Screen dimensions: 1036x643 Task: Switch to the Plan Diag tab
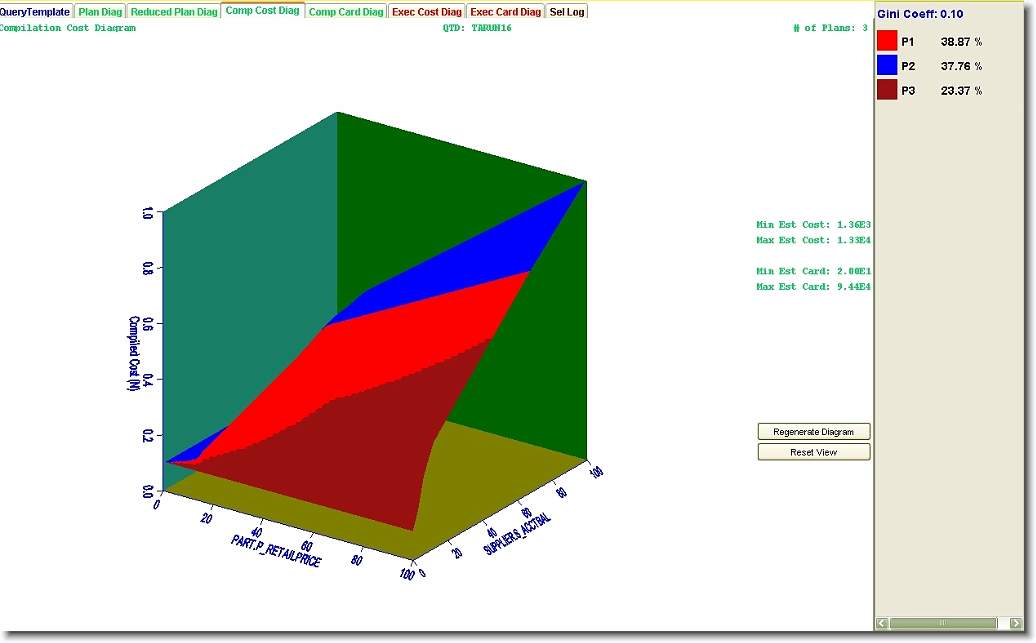(x=100, y=12)
